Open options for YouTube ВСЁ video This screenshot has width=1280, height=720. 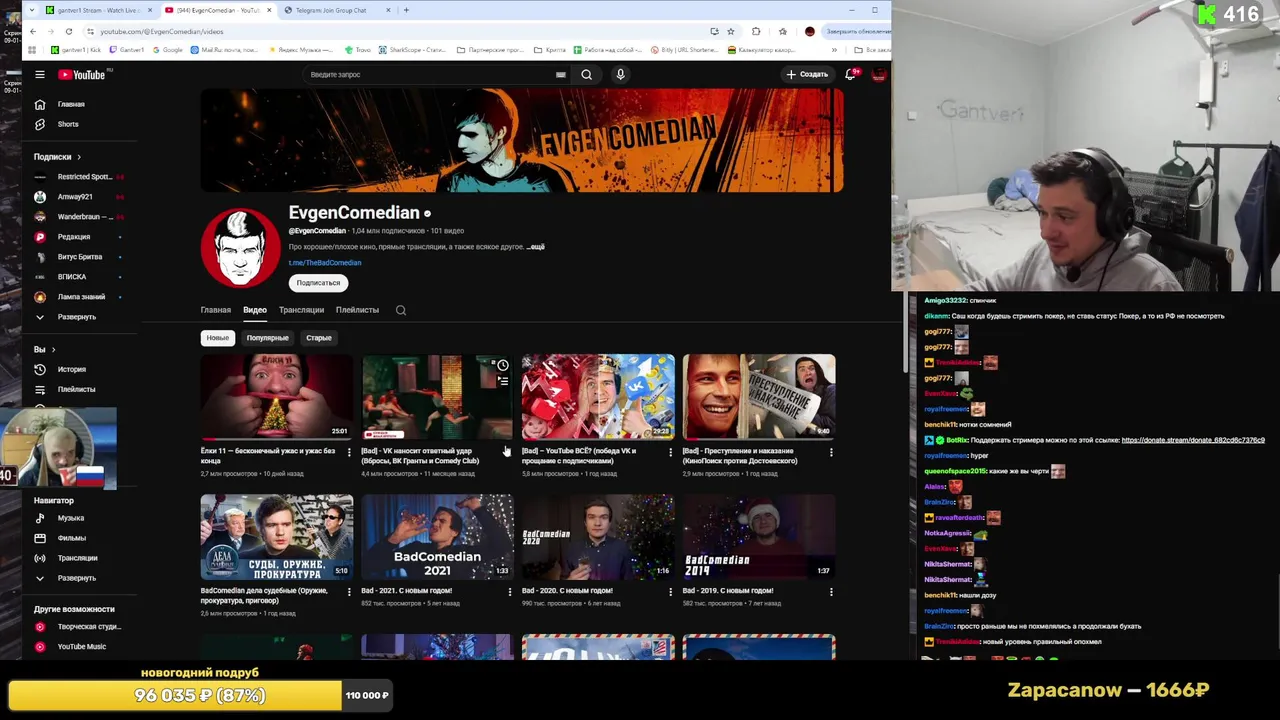tap(670, 453)
